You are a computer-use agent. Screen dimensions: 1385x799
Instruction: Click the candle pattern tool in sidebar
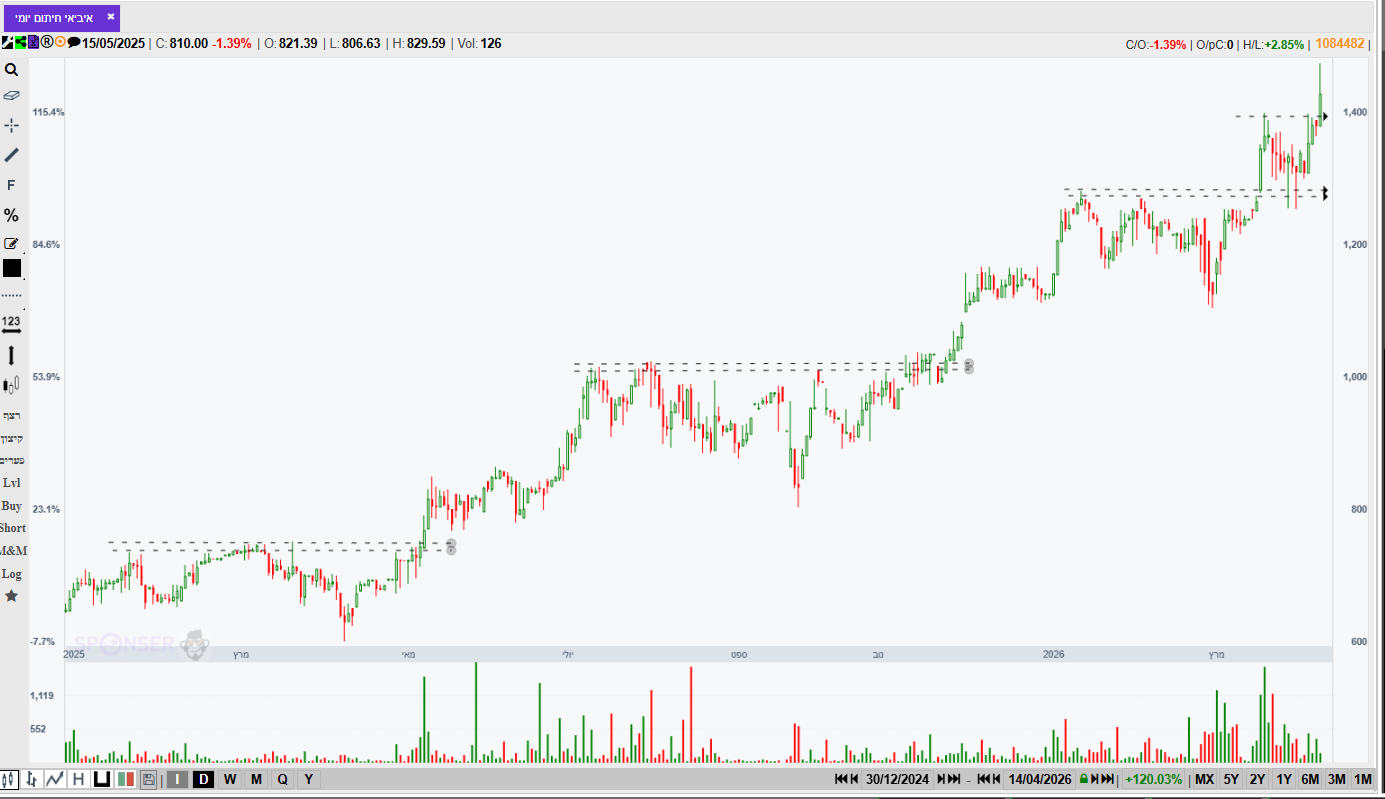tap(12, 385)
